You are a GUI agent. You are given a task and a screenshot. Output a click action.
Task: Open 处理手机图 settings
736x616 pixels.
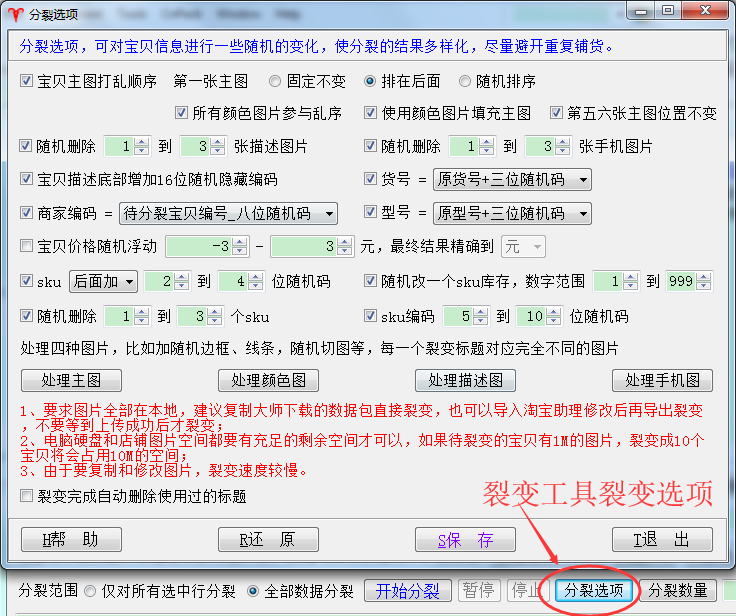[662, 380]
